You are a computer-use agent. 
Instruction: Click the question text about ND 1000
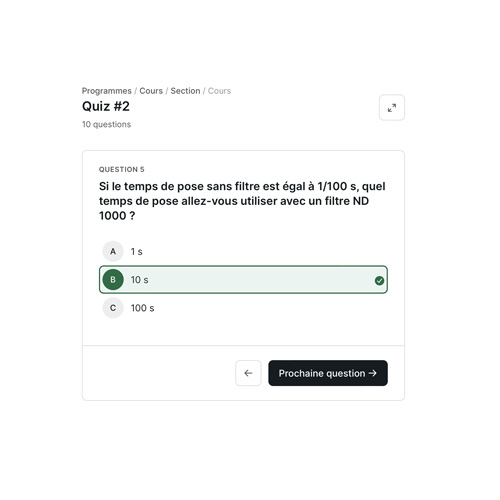[242, 201]
